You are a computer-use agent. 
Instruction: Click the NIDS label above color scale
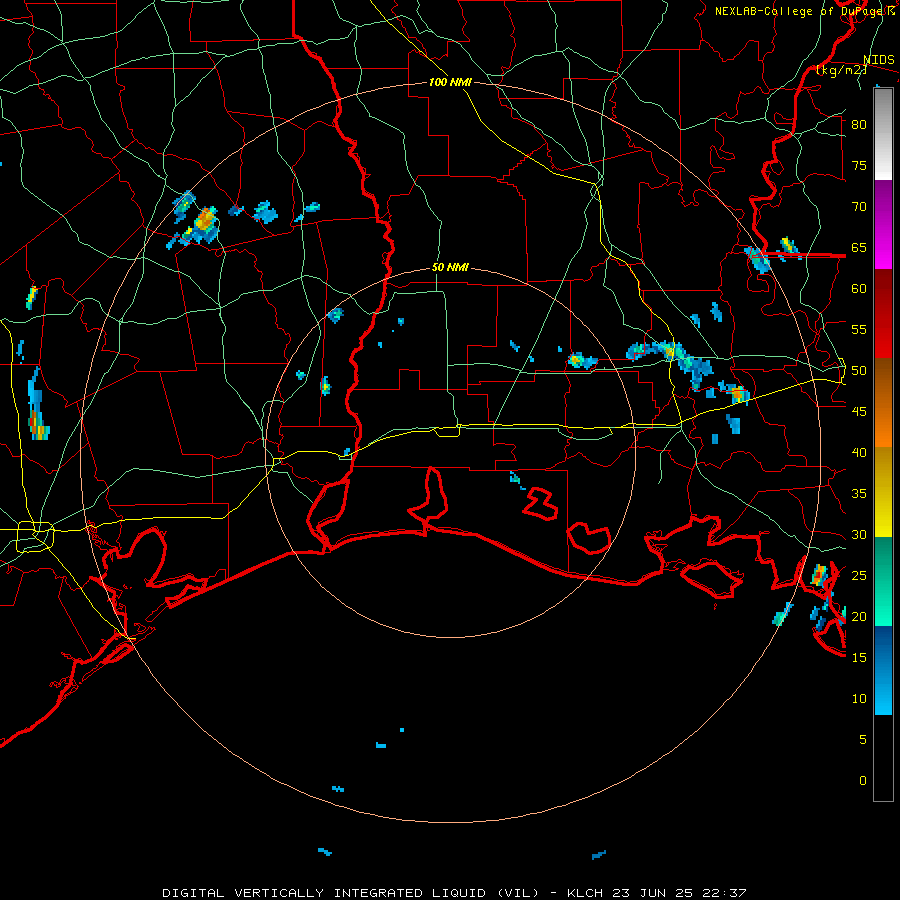878,59
